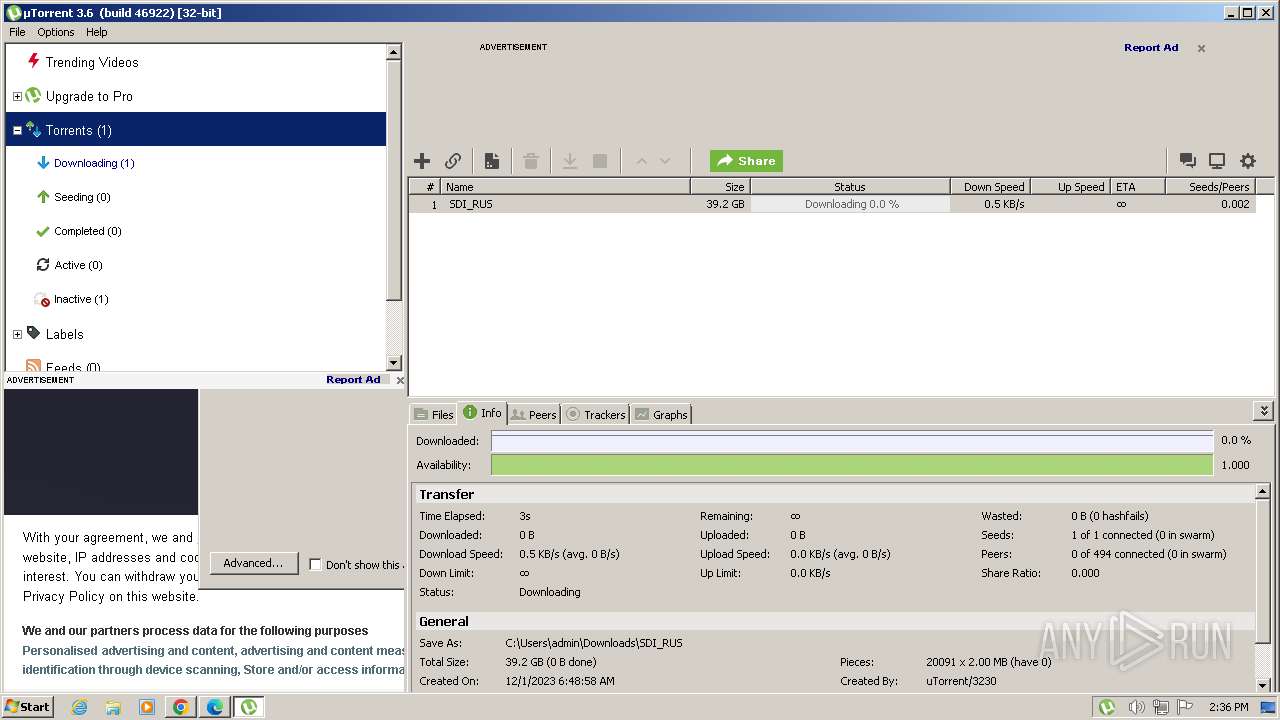Viewport: 1280px width, 720px height.
Task: Click the green Availability bar
Action: point(852,465)
